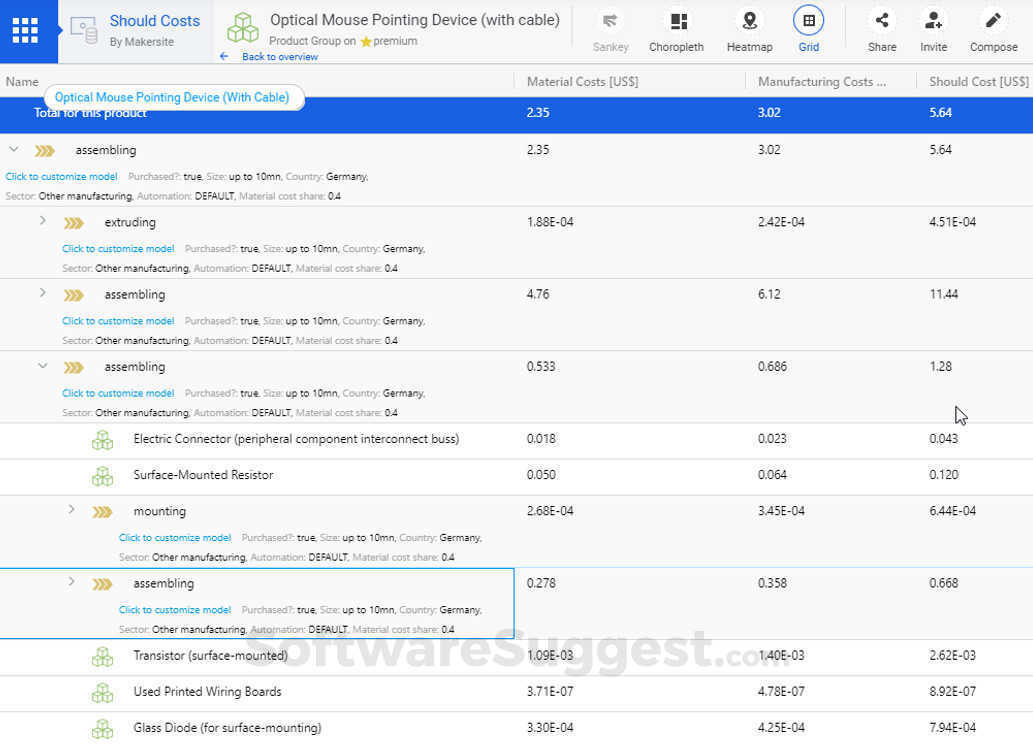1033x746 pixels.
Task: Open the apps grid launcher icon
Action: click(25, 31)
